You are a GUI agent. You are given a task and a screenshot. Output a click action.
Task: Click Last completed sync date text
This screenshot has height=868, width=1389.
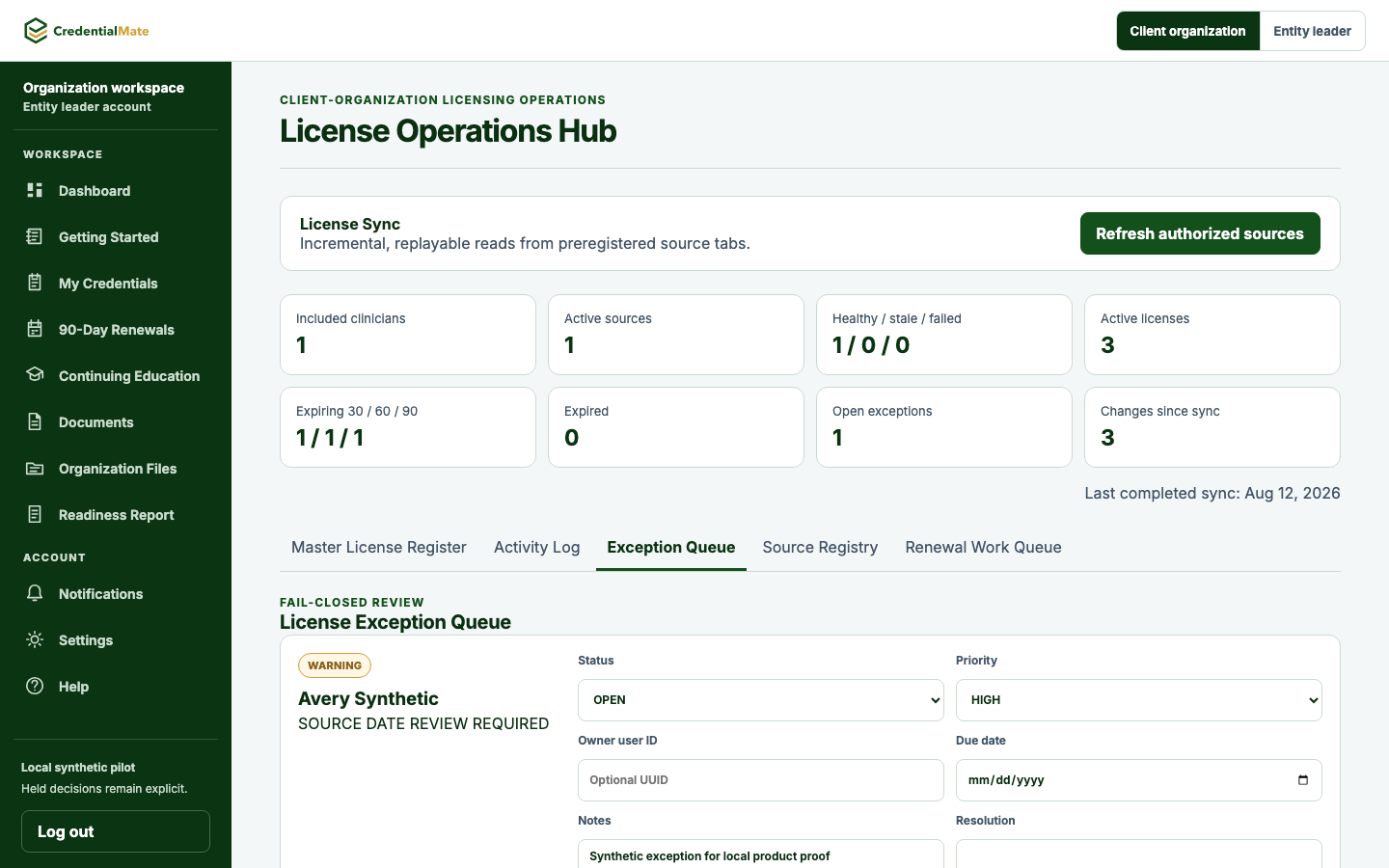click(x=1212, y=493)
